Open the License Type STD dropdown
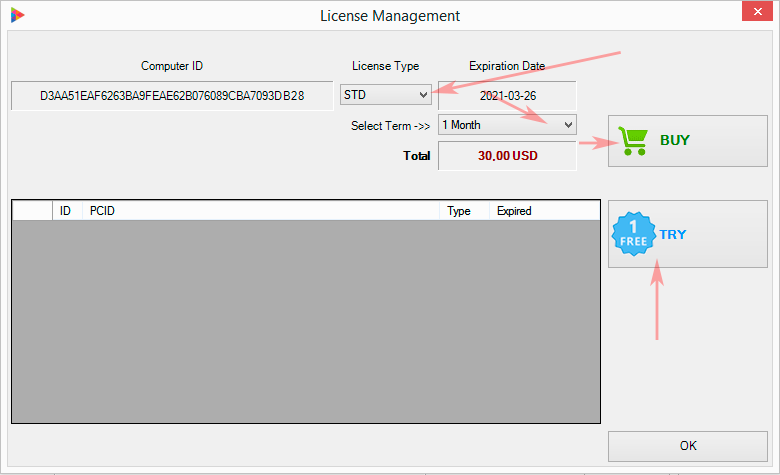The width and height of the screenshot is (780, 475). [386, 95]
